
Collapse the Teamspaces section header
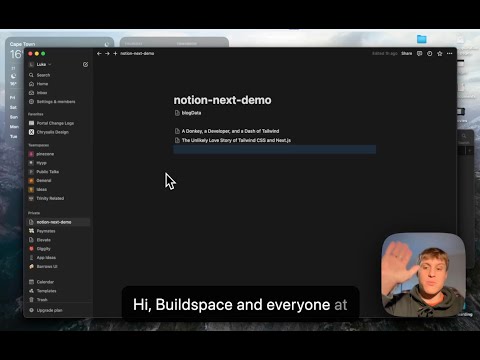(38, 145)
